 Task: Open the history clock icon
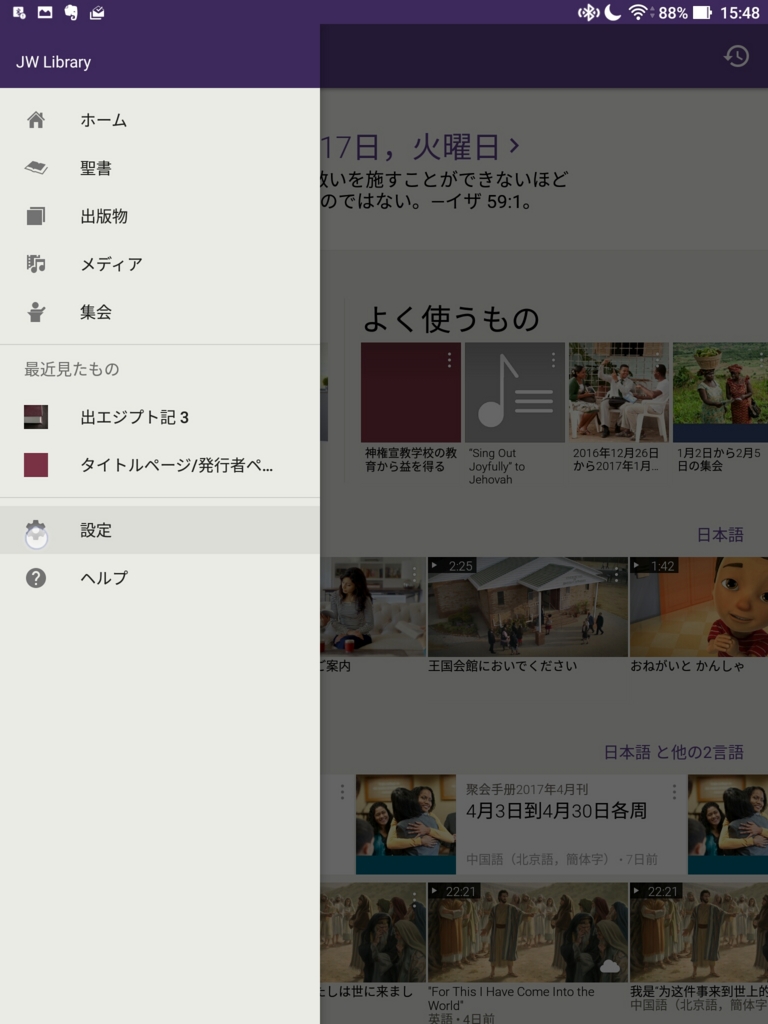(736, 57)
